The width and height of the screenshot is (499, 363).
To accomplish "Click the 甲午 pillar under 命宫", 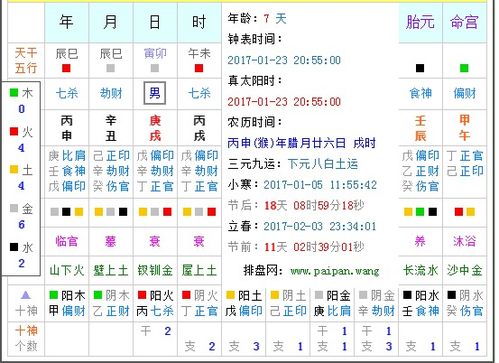I will click(464, 128).
